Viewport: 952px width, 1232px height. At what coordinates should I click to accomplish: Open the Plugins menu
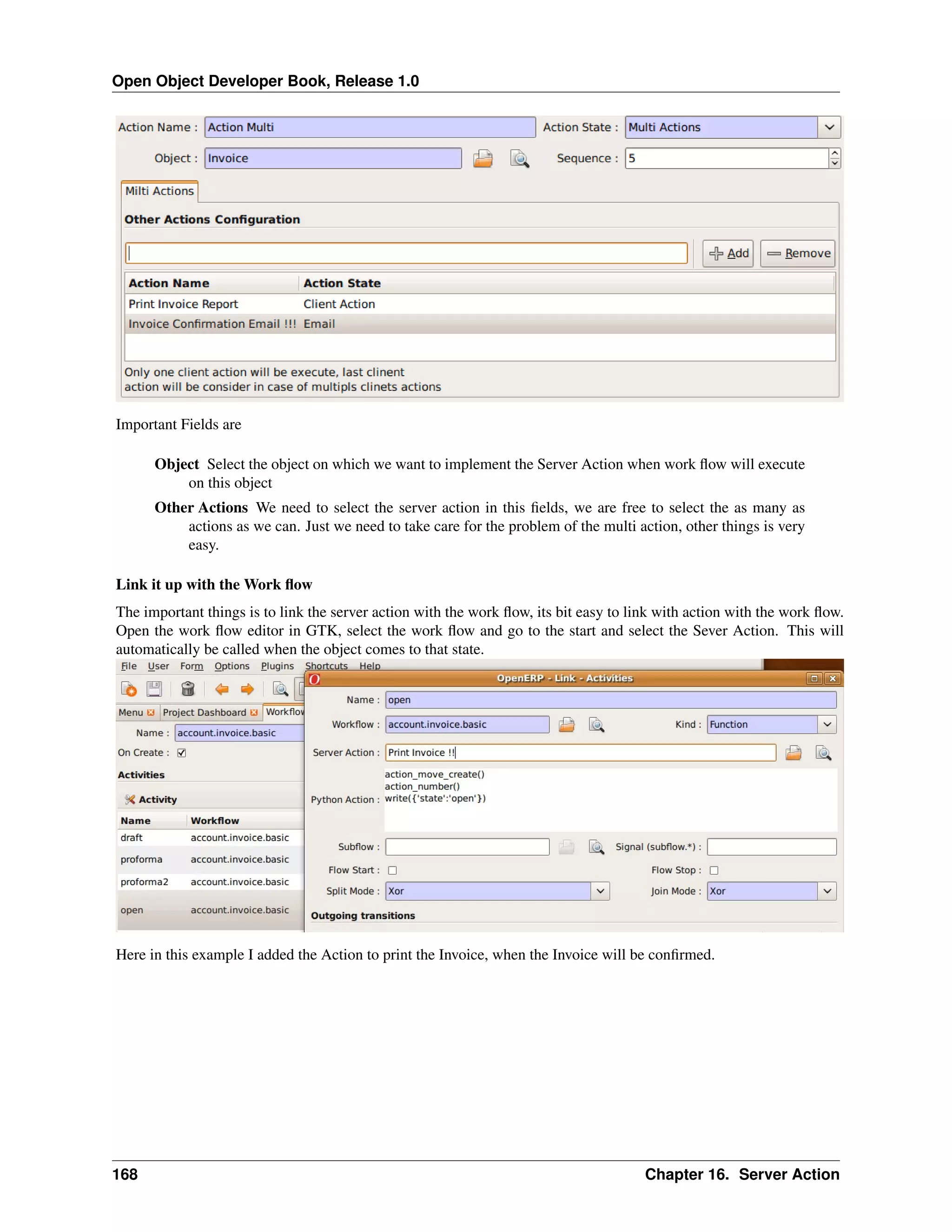[277, 666]
